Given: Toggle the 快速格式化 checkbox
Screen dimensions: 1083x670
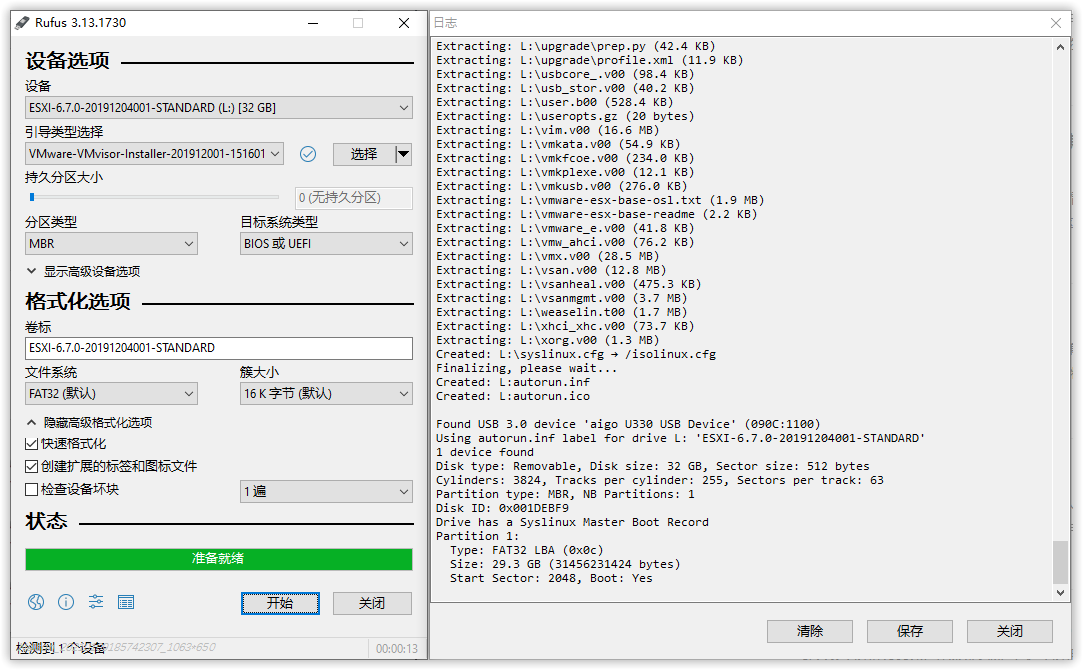Looking at the screenshot, I should [31, 444].
